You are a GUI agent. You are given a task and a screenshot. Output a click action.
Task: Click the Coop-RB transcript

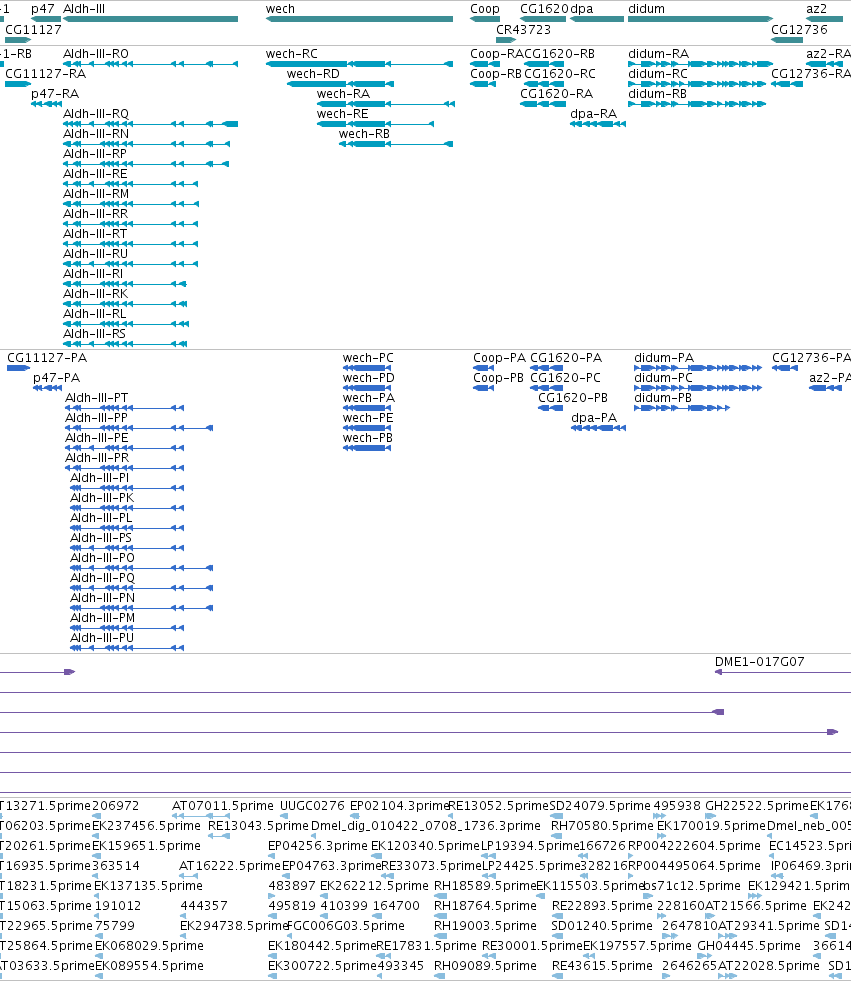(x=483, y=84)
